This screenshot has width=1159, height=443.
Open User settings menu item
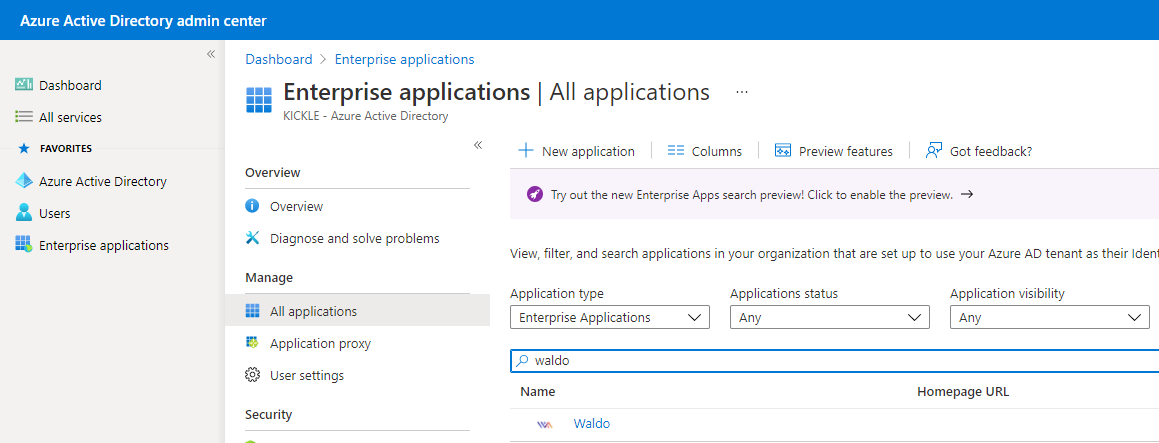click(x=307, y=375)
